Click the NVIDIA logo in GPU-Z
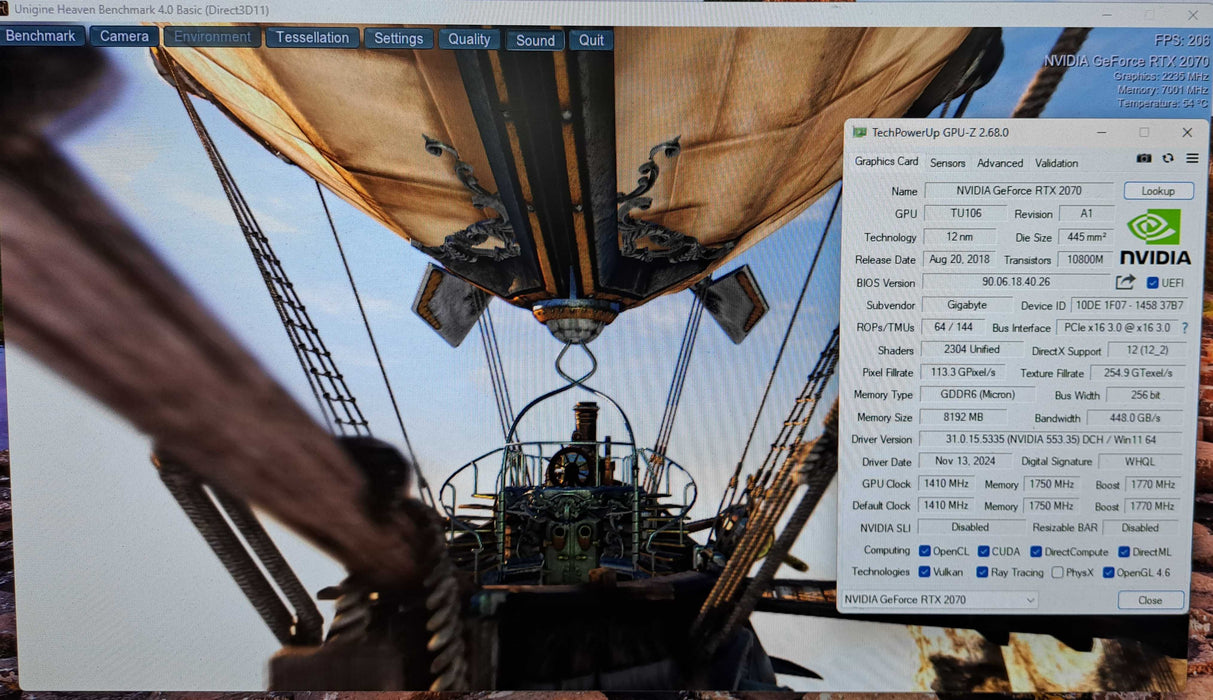This screenshot has width=1213, height=700. point(1155,236)
